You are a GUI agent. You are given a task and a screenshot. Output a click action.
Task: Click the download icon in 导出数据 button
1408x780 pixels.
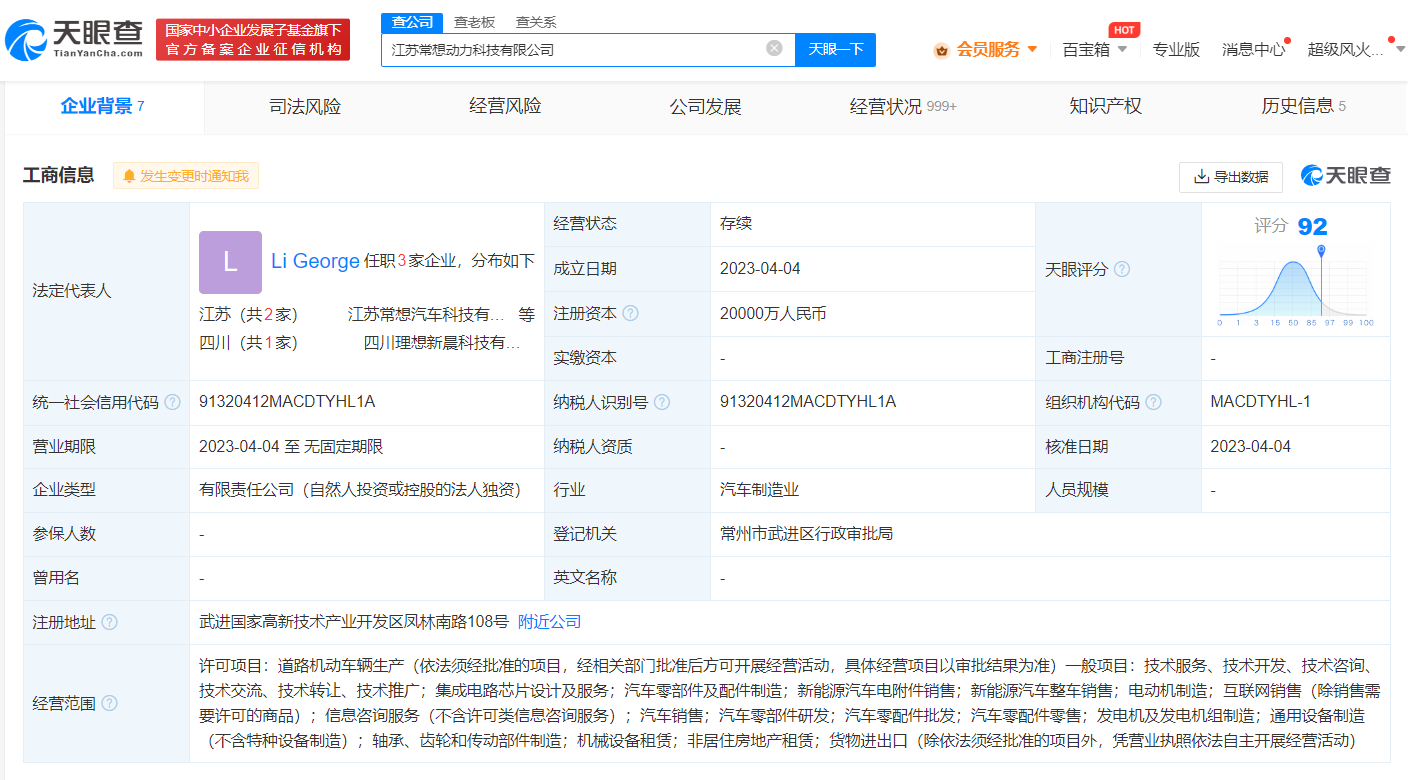pos(1201,177)
